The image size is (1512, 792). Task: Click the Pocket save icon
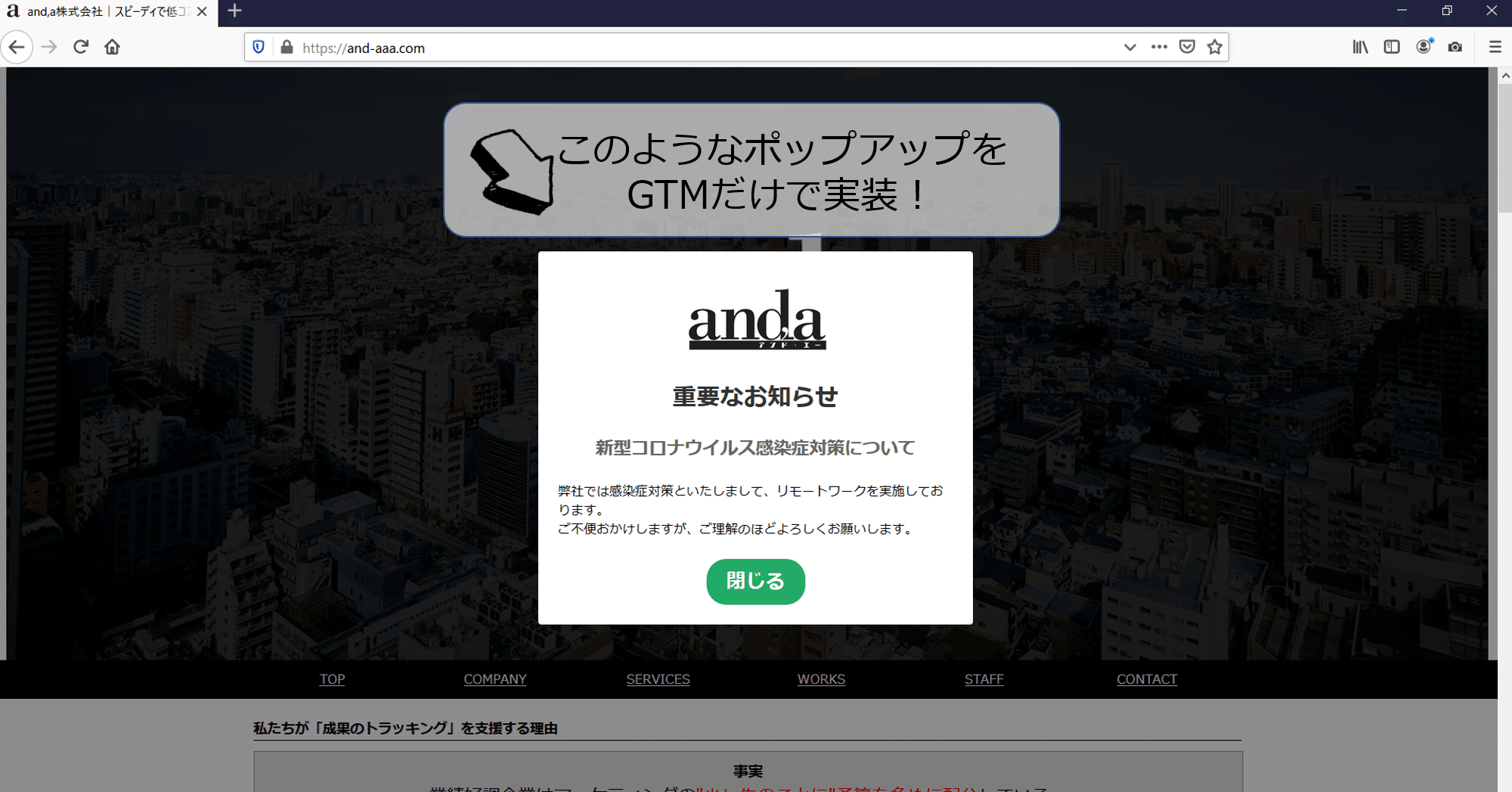tap(1186, 47)
